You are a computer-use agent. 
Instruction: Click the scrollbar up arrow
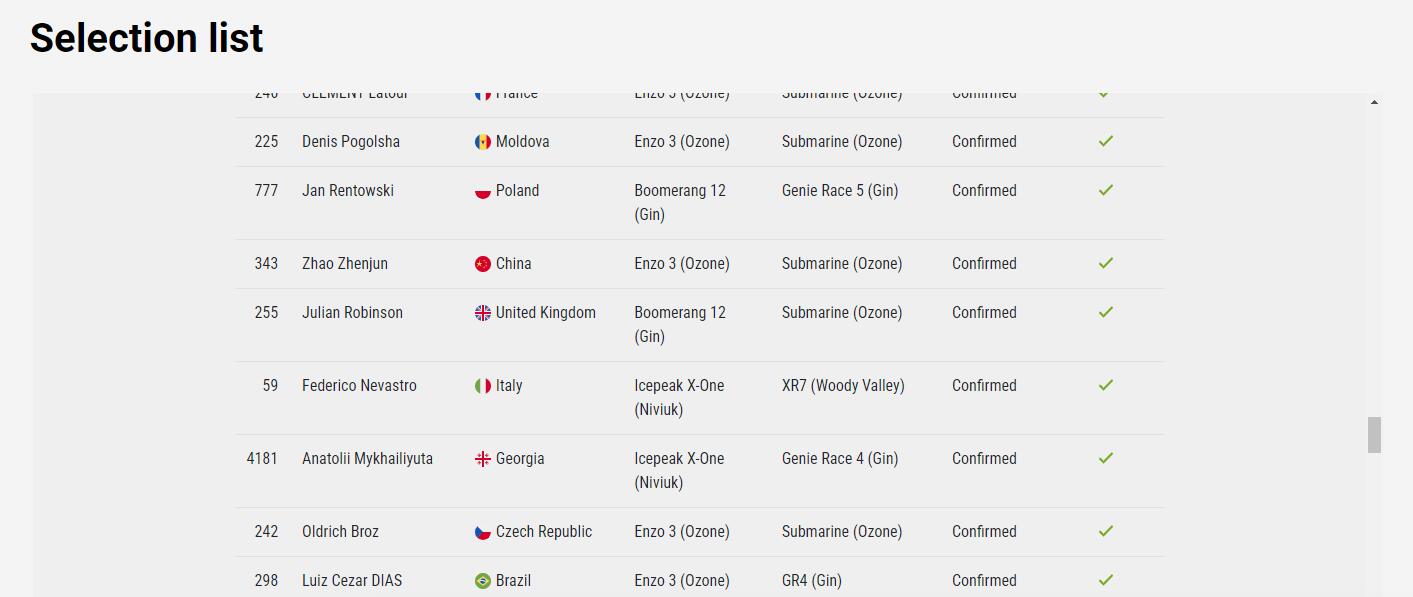coord(1374,102)
